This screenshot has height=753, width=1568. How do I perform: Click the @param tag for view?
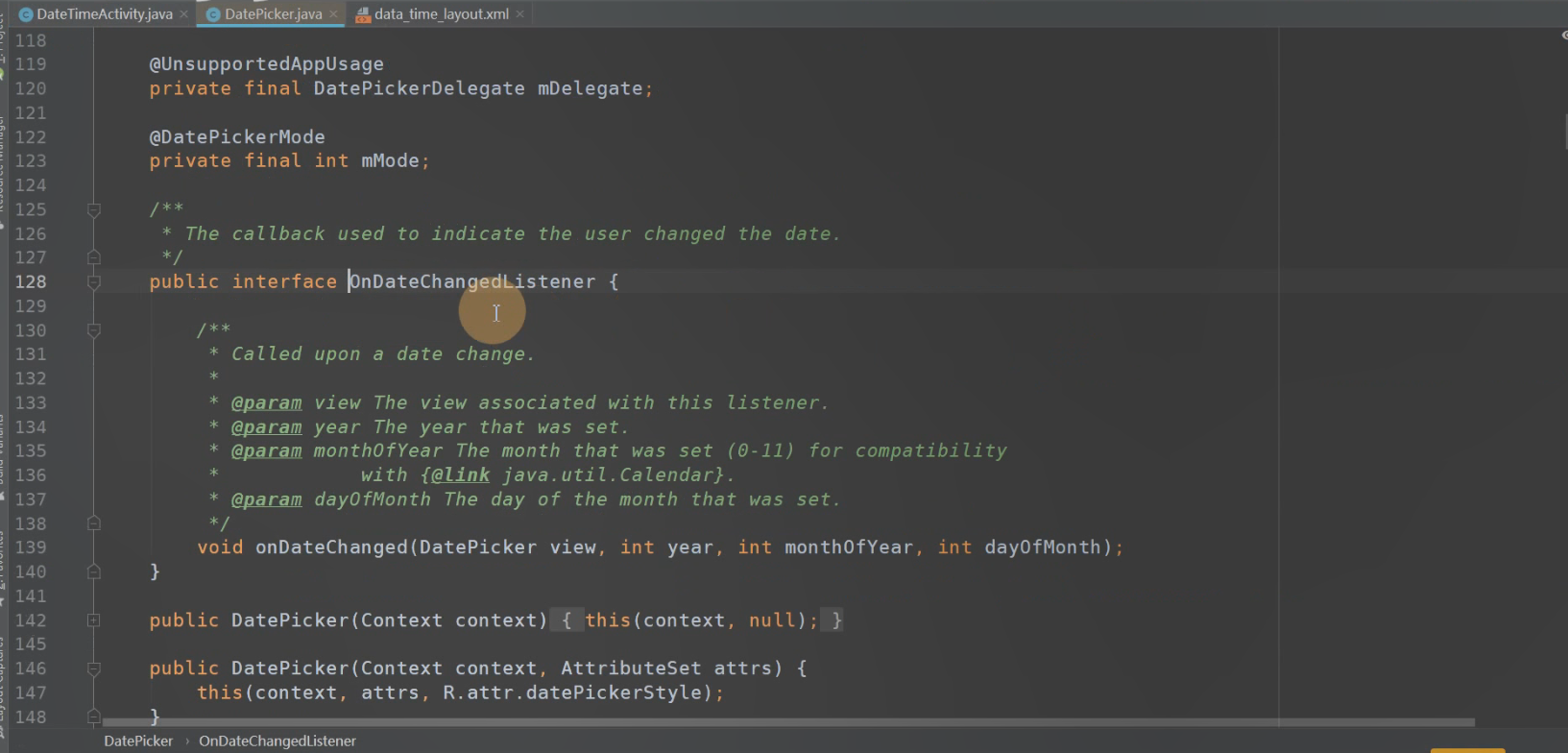pos(266,403)
